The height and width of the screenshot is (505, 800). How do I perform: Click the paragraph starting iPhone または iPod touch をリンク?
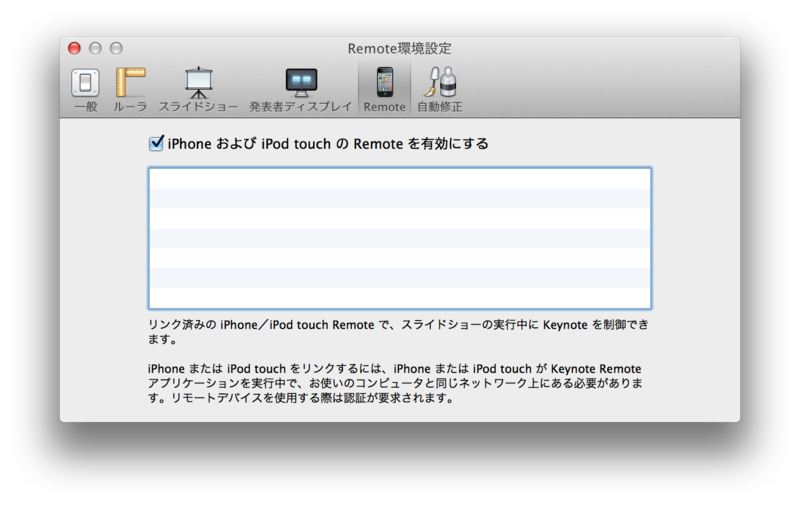click(395, 383)
